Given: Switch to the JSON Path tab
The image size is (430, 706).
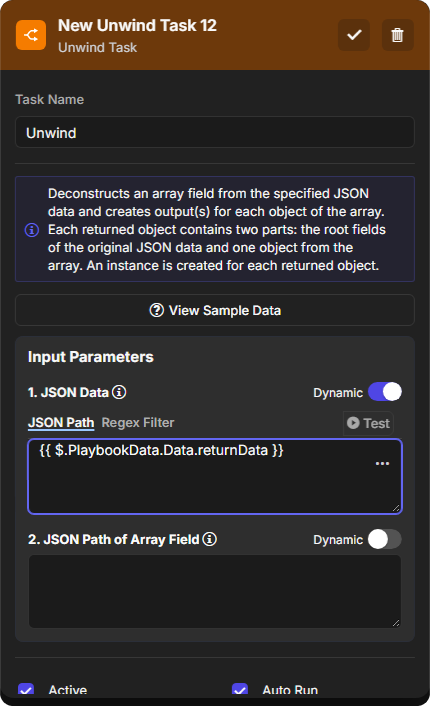Looking at the screenshot, I should tap(61, 423).
